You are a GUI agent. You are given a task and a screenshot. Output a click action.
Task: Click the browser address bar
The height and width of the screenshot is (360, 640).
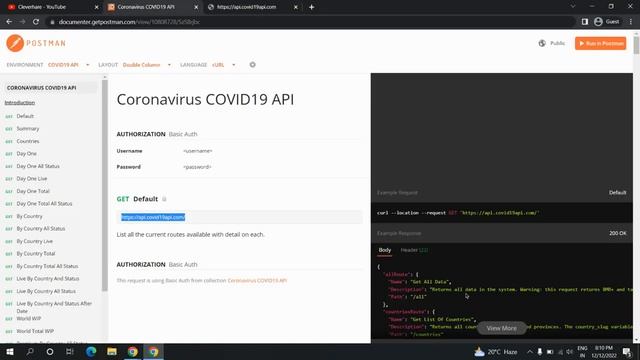coord(310,22)
